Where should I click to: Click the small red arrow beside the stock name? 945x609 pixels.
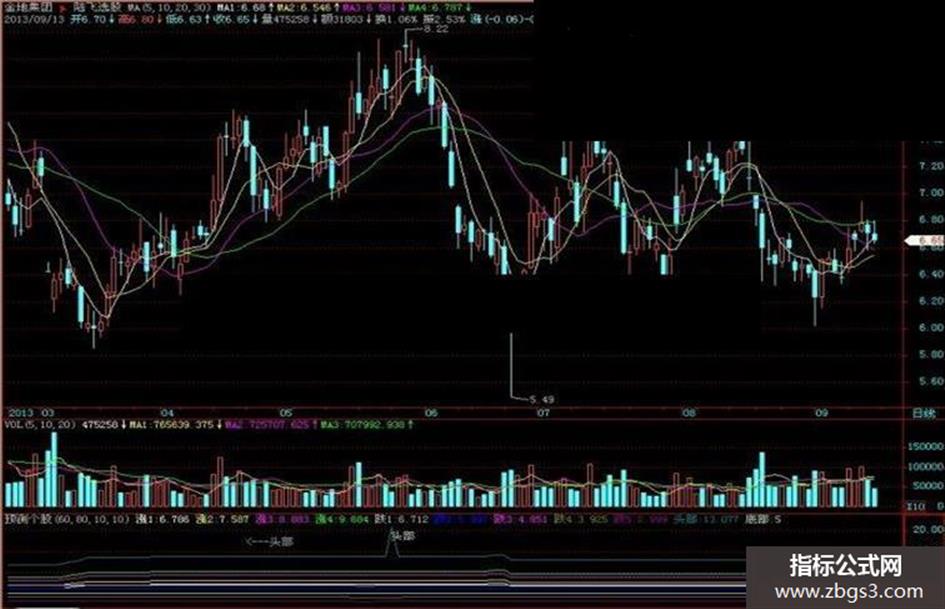62,8
